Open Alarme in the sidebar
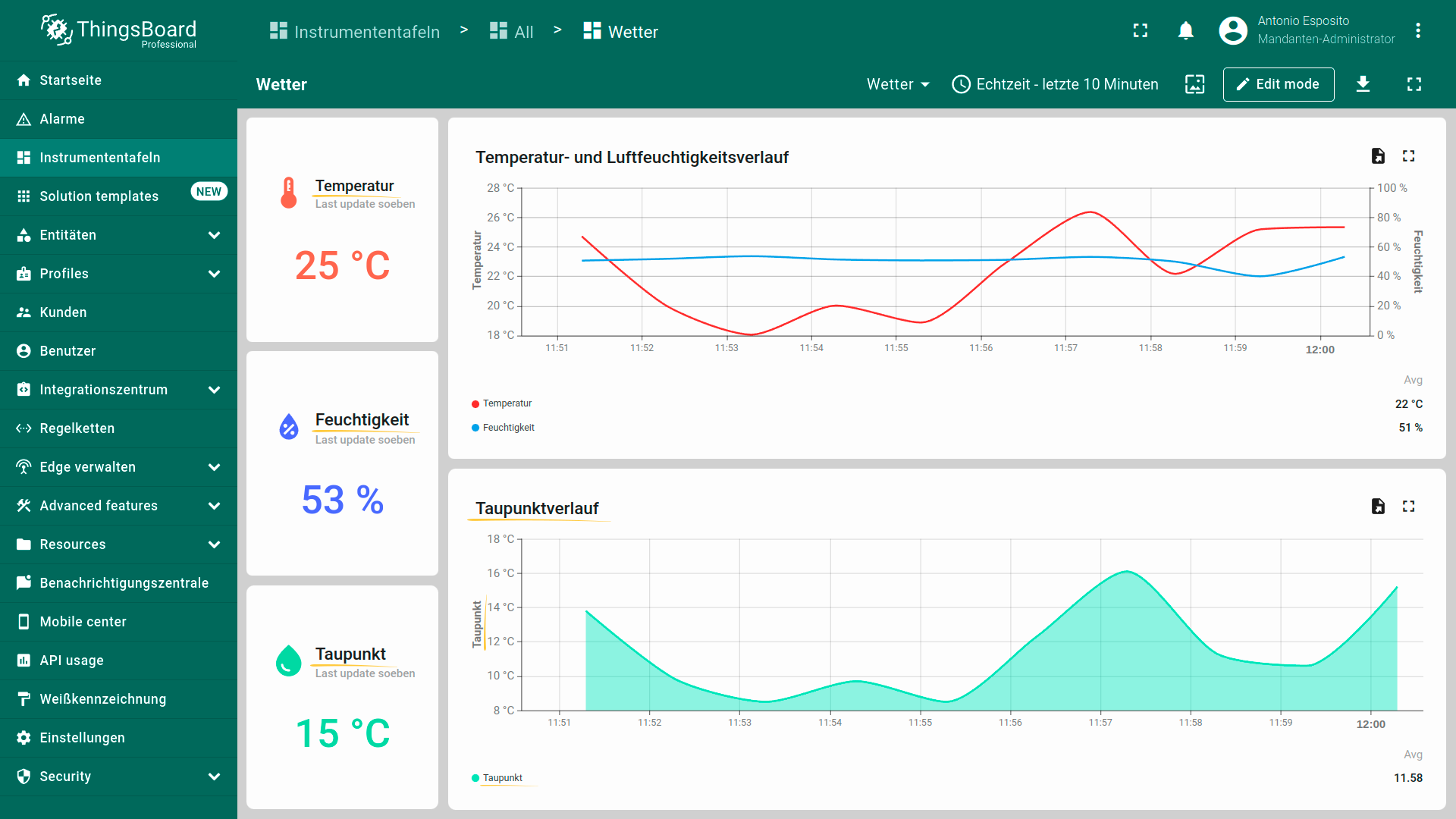Screen dimensions: 1456x819 [62, 119]
